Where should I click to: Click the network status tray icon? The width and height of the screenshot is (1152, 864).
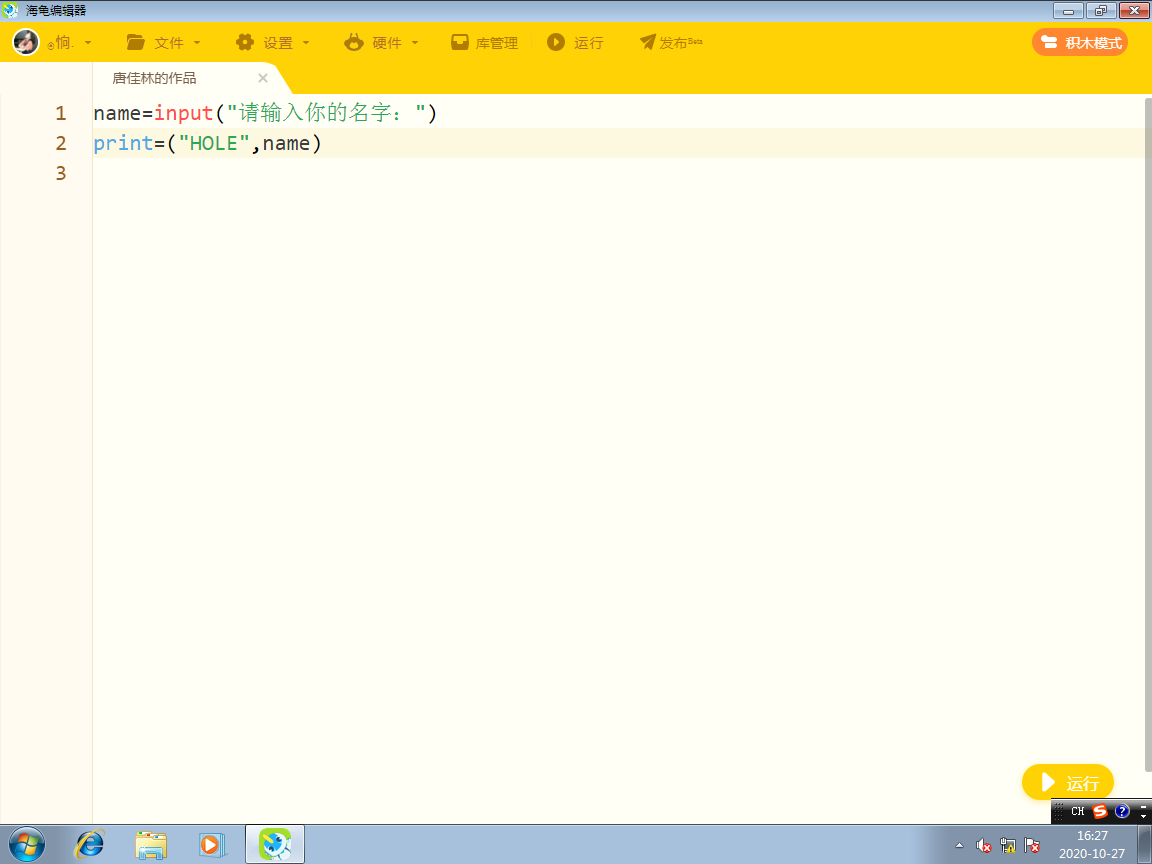click(1008, 846)
